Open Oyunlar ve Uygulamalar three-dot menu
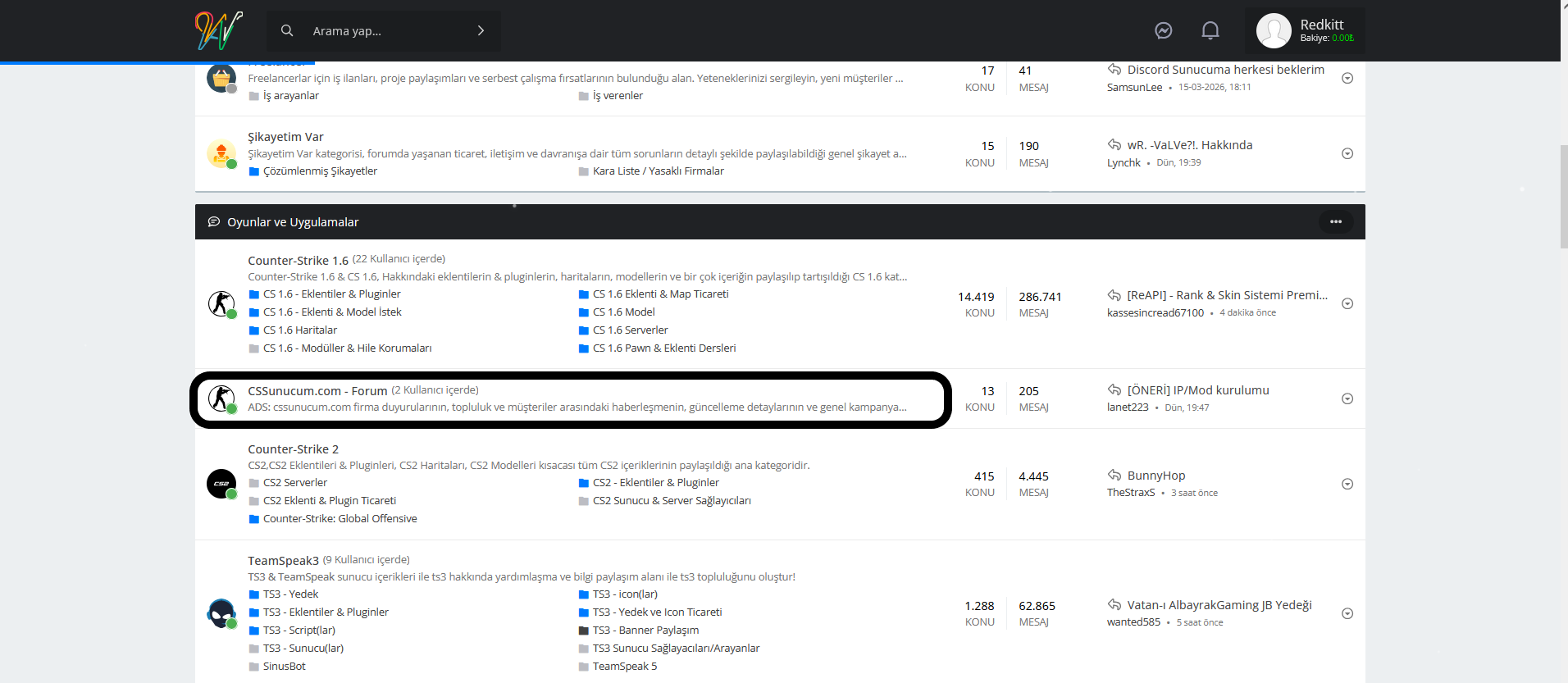 coord(1336,221)
